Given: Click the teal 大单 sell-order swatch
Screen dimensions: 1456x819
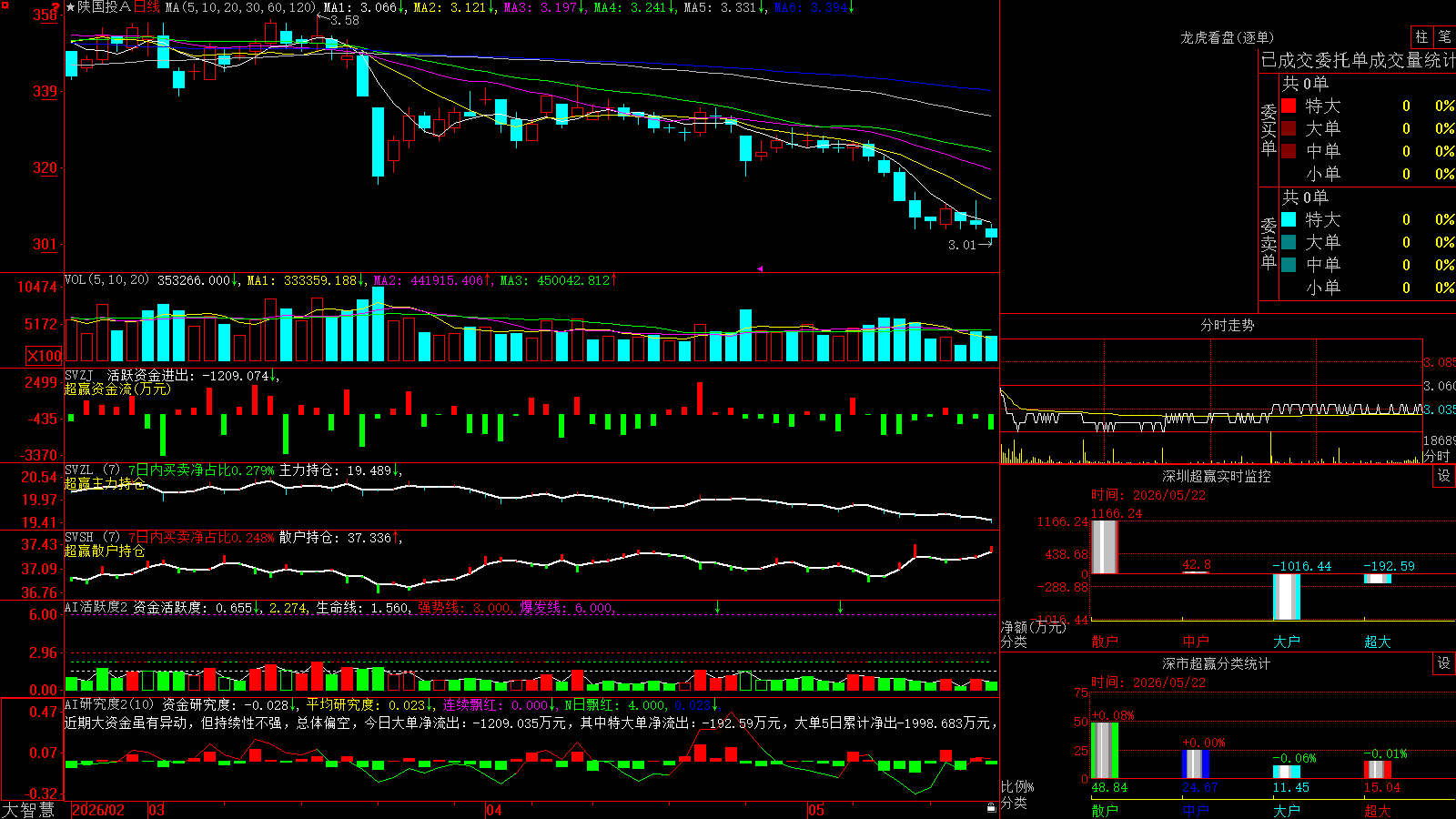Looking at the screenshot, I should [1289, 242].
